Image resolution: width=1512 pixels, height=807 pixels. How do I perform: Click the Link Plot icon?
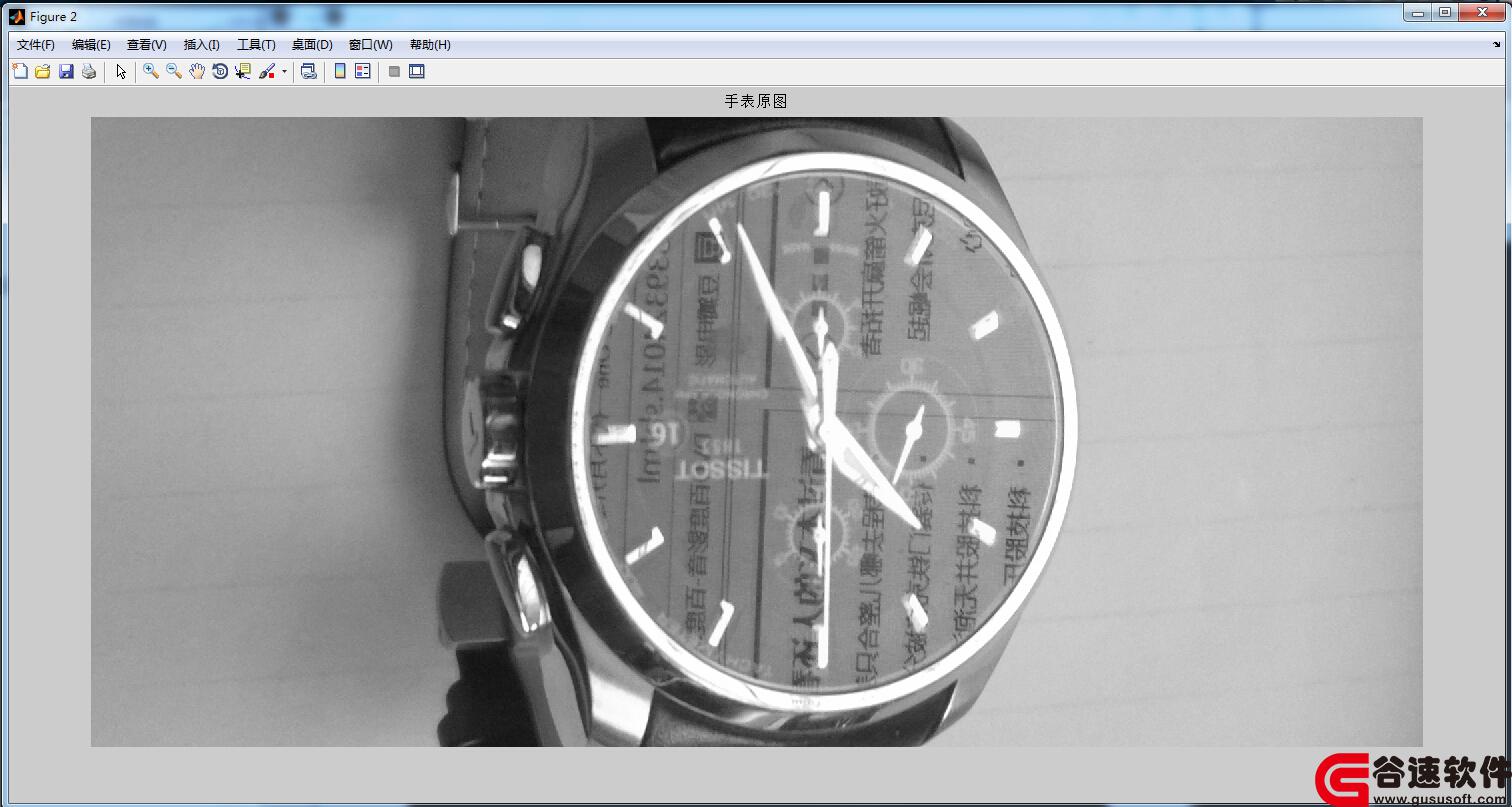pyautogui.click(x=309, y=71)
